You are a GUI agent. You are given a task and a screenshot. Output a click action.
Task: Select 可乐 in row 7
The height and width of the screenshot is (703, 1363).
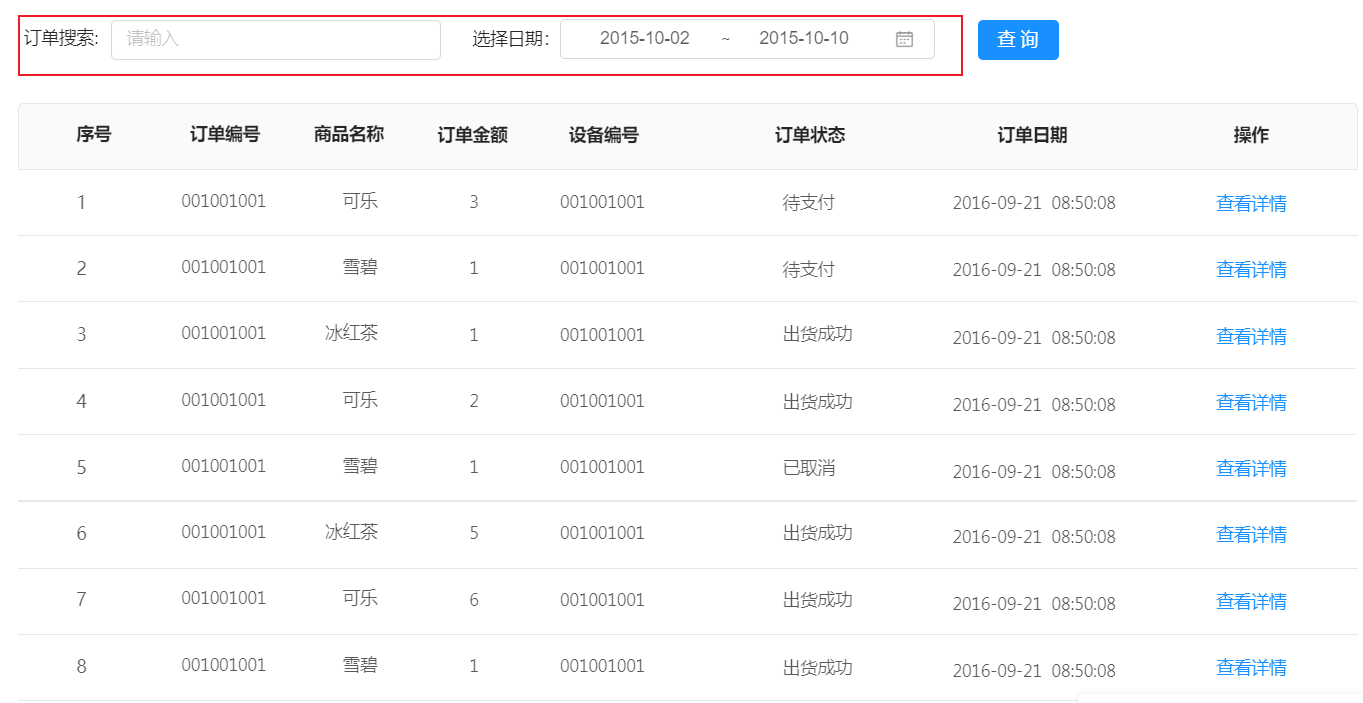360,598
